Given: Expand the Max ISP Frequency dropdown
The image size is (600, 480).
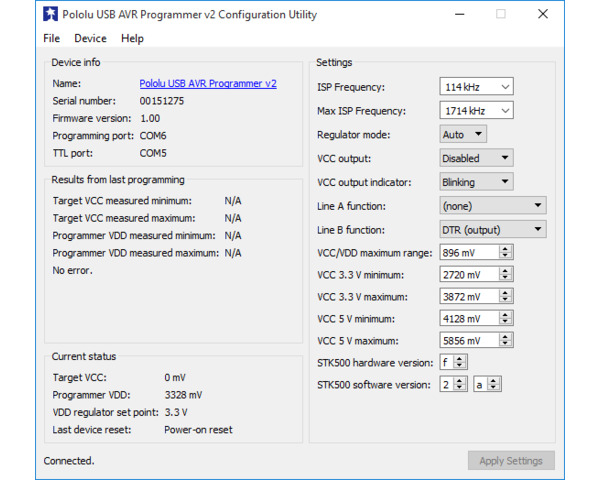Looking at the screenshot, I should (476, 111).
